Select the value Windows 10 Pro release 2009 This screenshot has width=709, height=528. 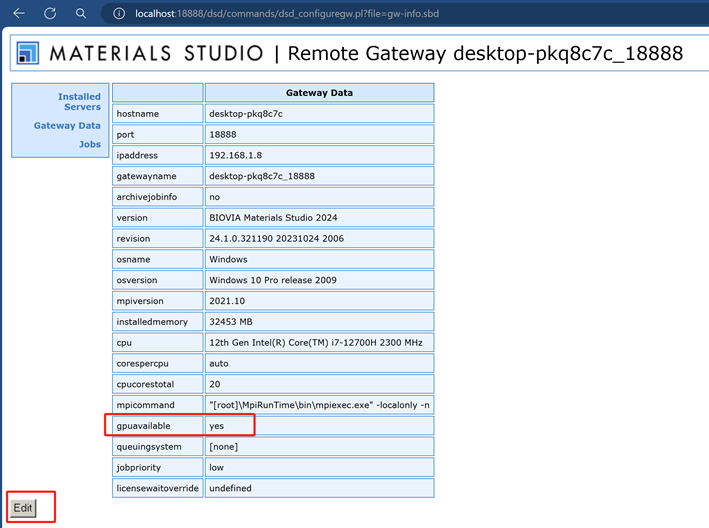click(x=319, y=280)
